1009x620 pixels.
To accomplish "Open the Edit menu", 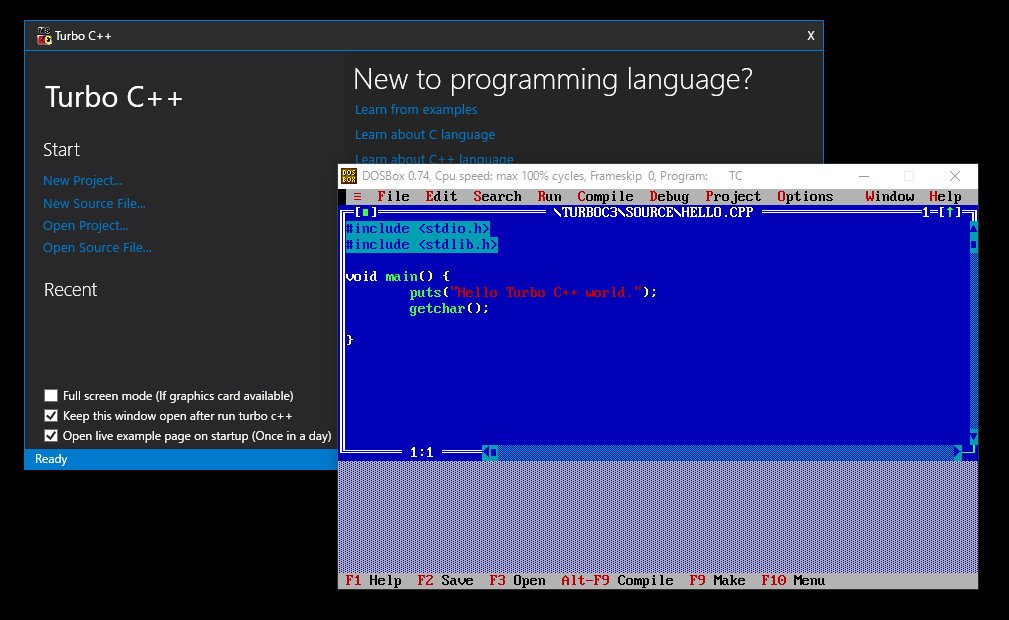I will [441, 196].
